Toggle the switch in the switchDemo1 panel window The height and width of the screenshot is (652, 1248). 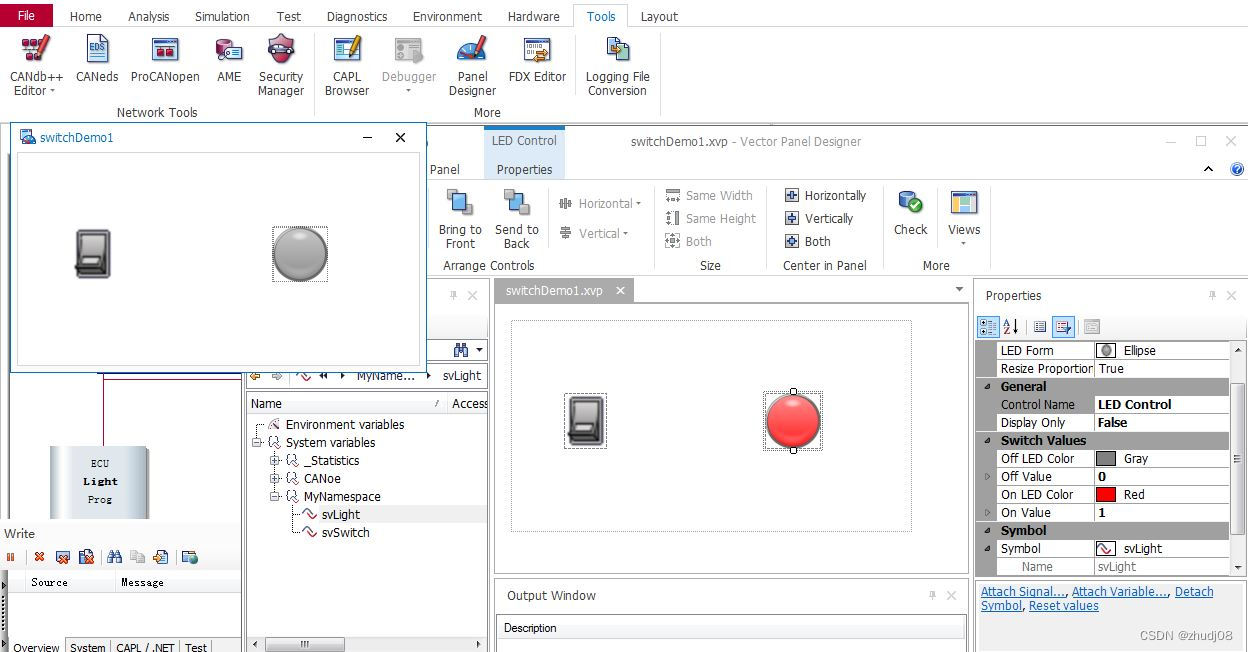point(93,254)
